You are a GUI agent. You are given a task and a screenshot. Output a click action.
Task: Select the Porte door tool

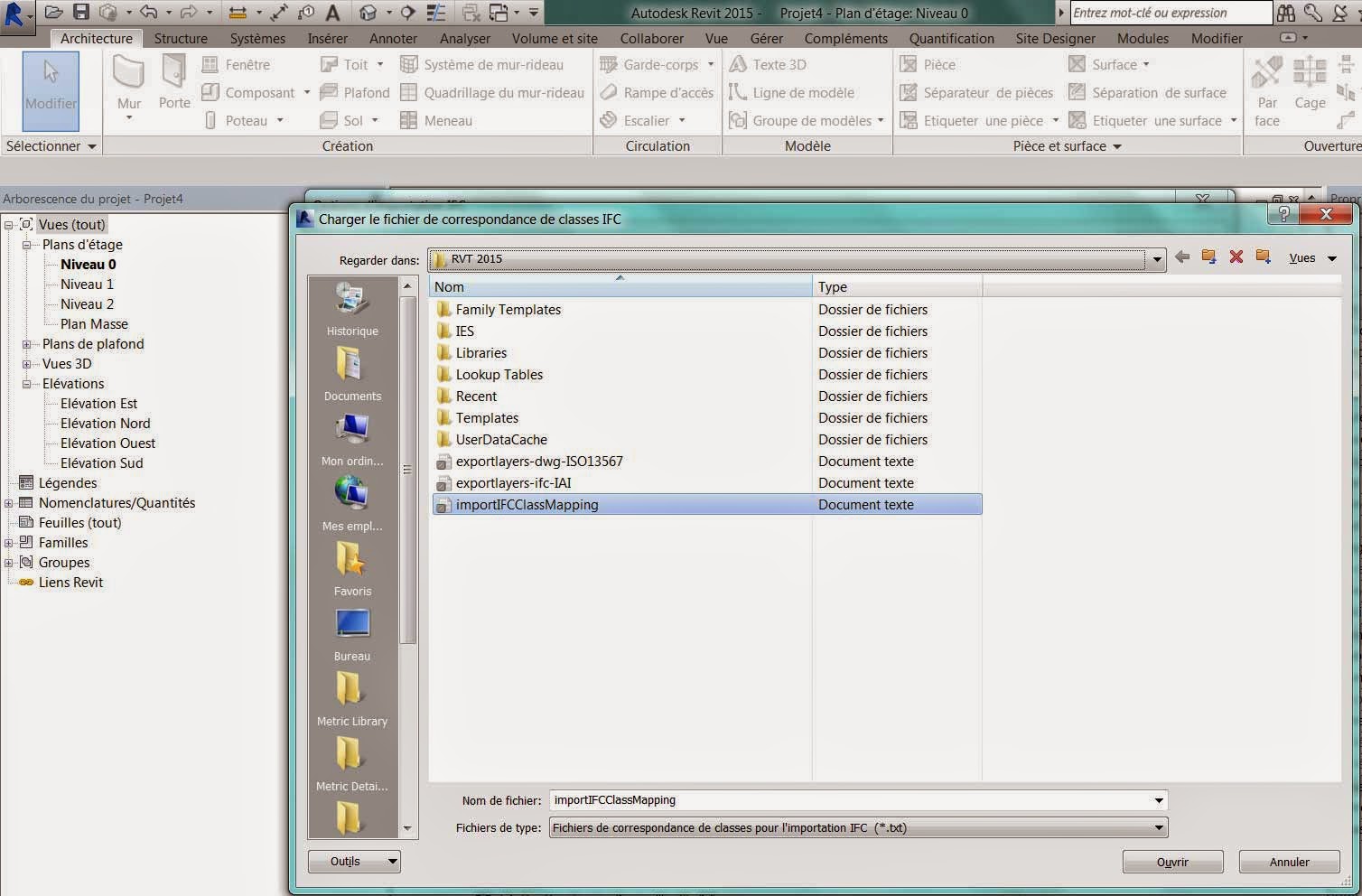tap(174, 83)
